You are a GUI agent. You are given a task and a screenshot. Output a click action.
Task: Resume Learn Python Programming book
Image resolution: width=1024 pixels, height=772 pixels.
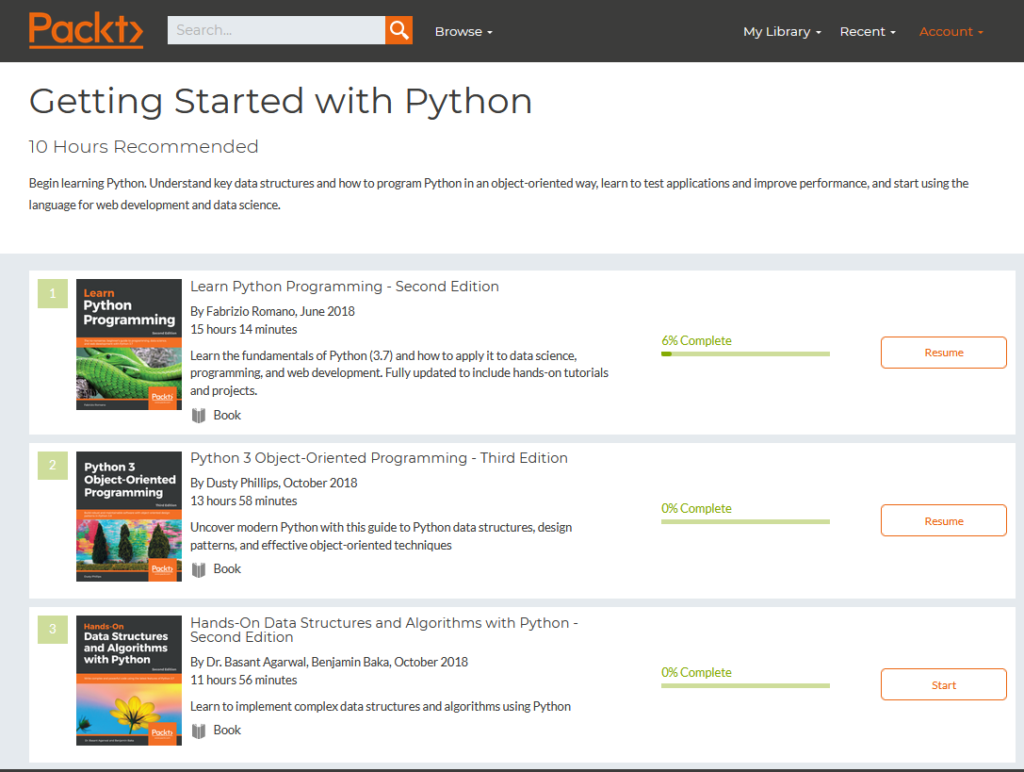click(943, 353)
